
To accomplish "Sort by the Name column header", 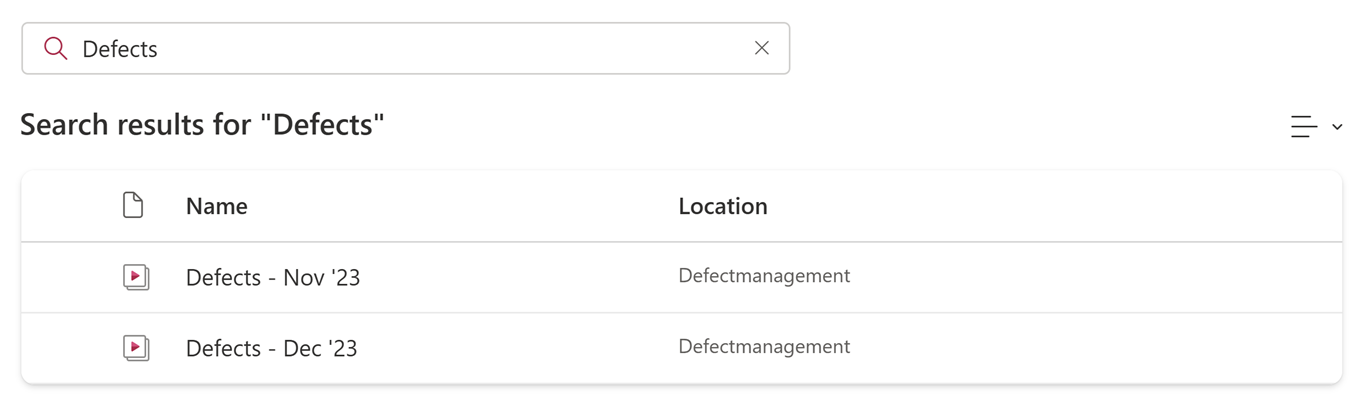I will (x=217, y=206).
